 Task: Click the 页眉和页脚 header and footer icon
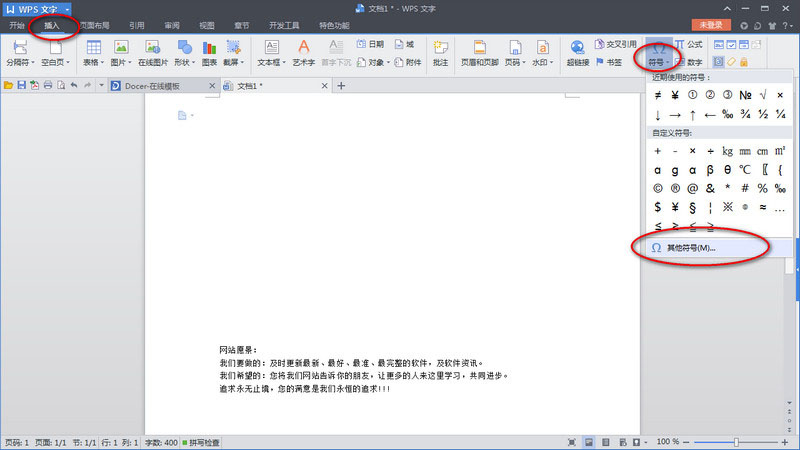click(480, 52)
